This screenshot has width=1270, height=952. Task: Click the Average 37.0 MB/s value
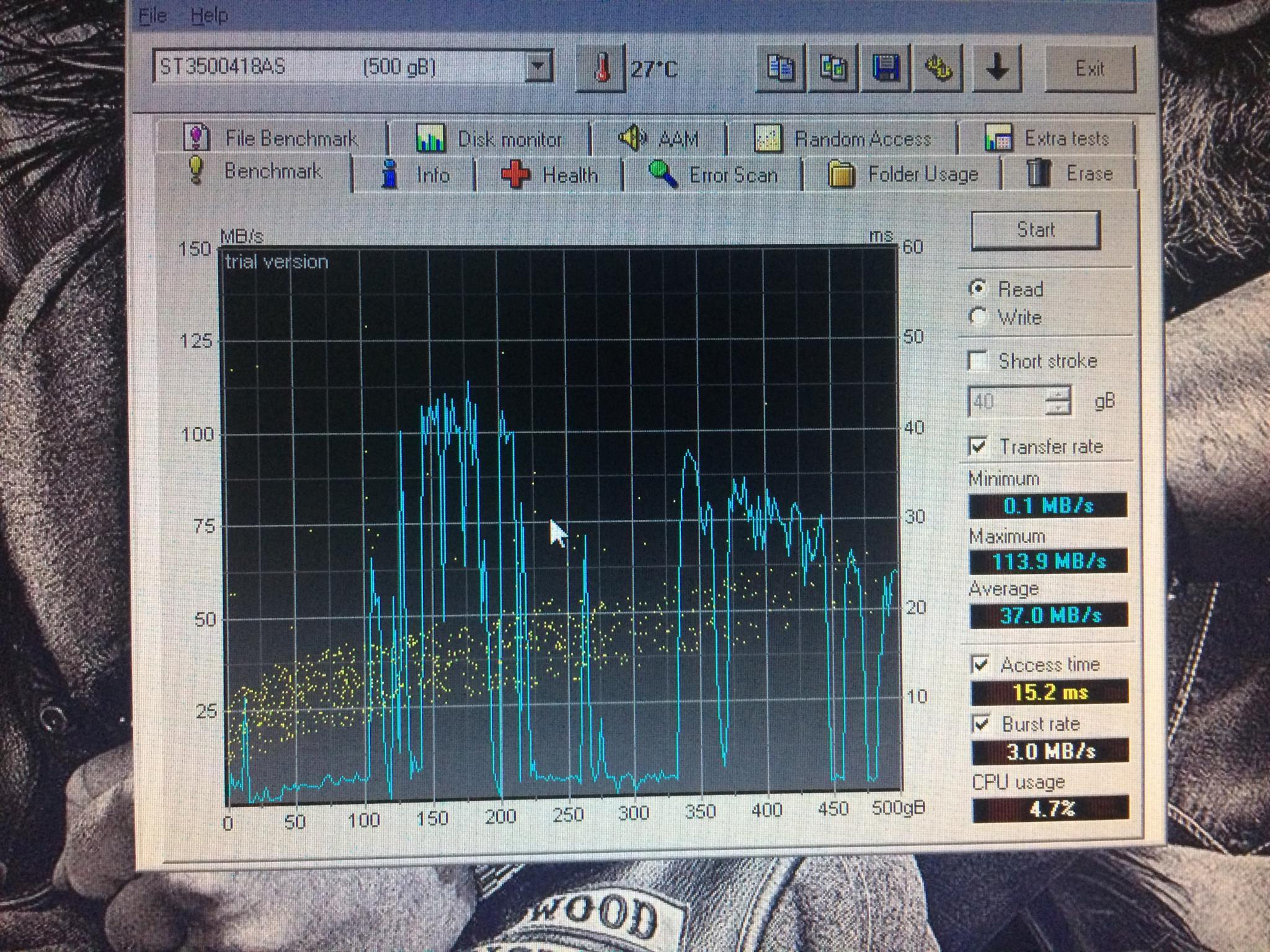coord(1049,615)
